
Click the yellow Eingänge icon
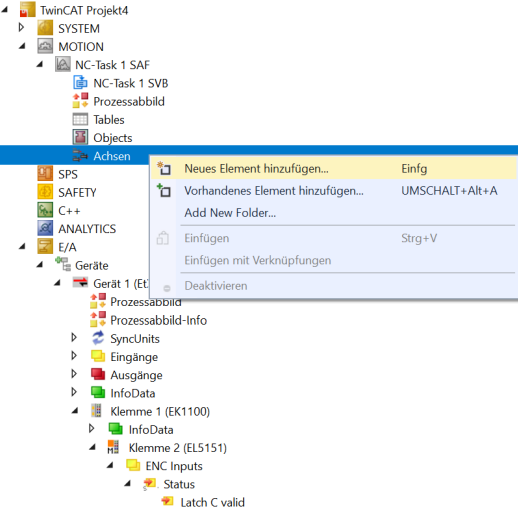coord(98,356)
